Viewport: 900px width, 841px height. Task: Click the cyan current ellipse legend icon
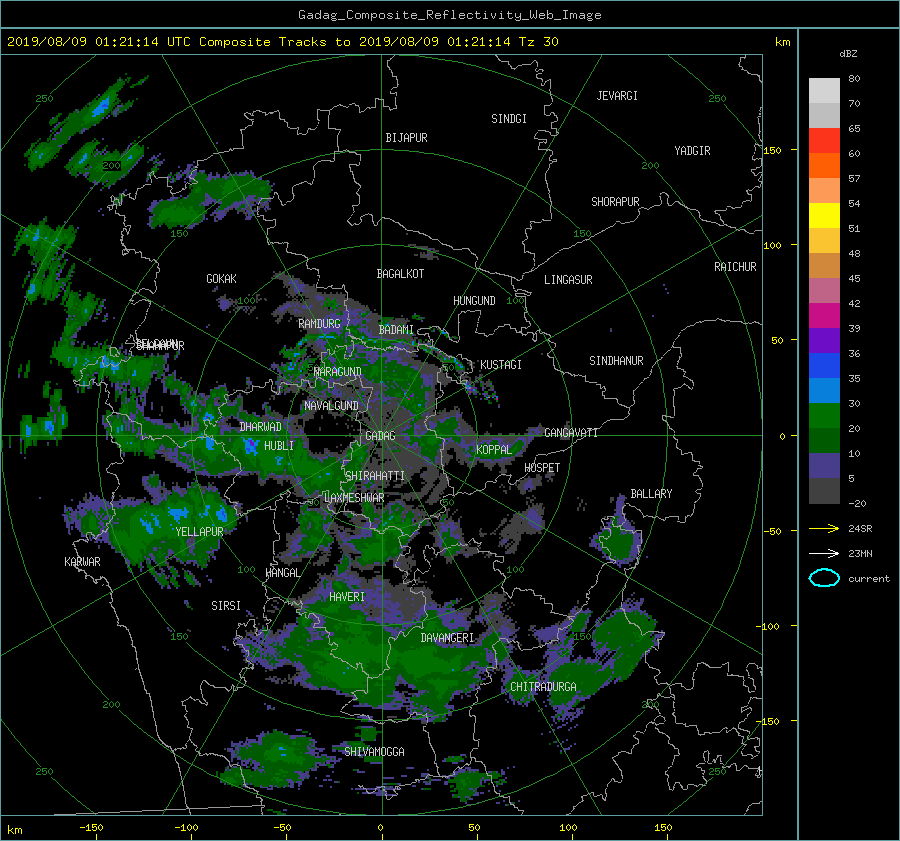[824, 578]
